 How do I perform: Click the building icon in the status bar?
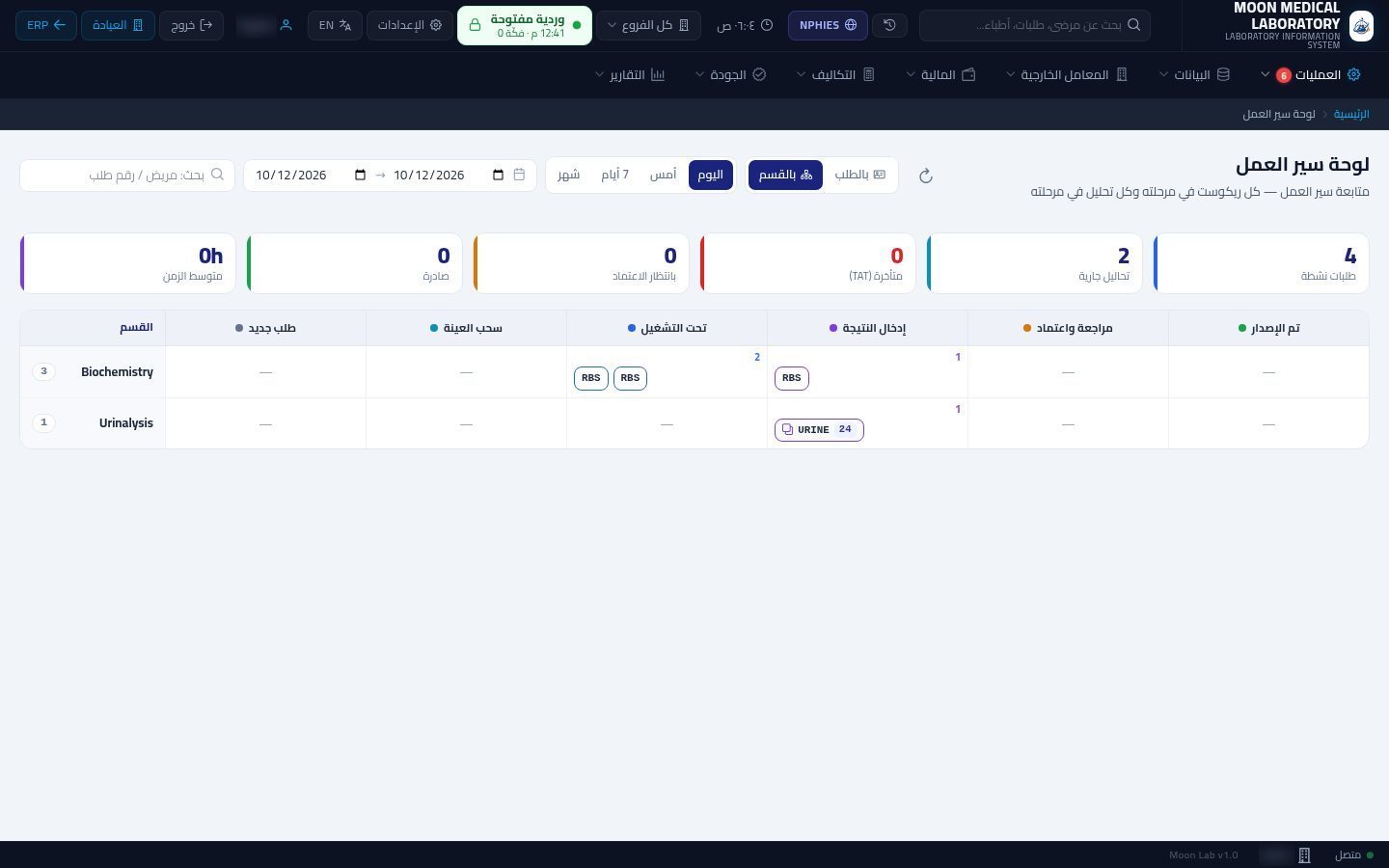pos(1304,855)
